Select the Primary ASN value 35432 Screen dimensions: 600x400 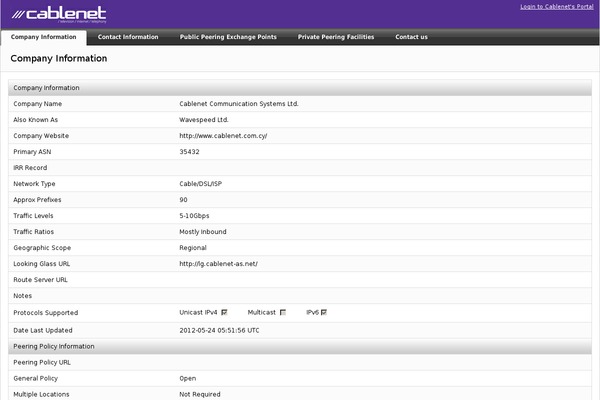coord(189,152)
